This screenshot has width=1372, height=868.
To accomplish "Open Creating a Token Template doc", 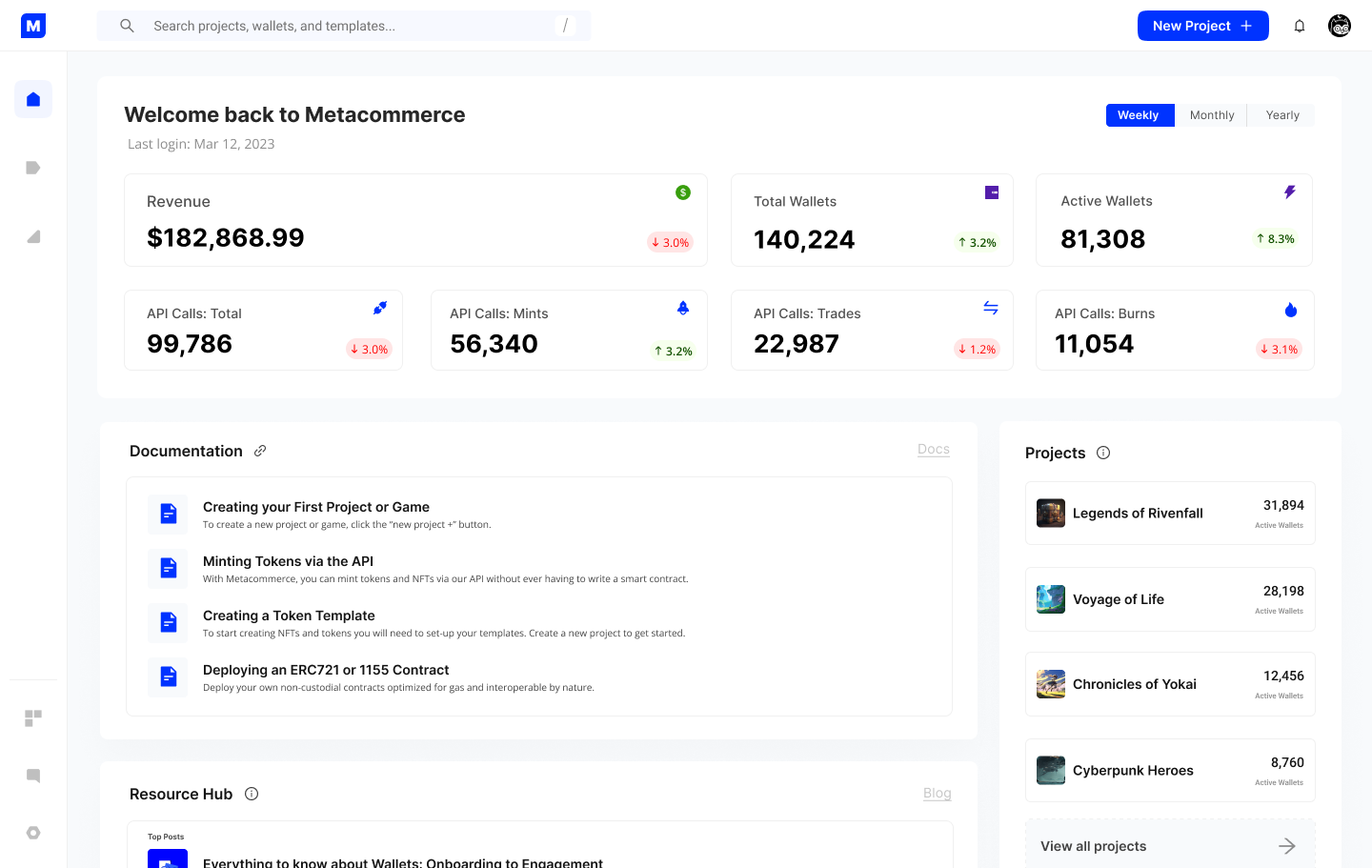I will pyautogui.click(x=289, y=616).
